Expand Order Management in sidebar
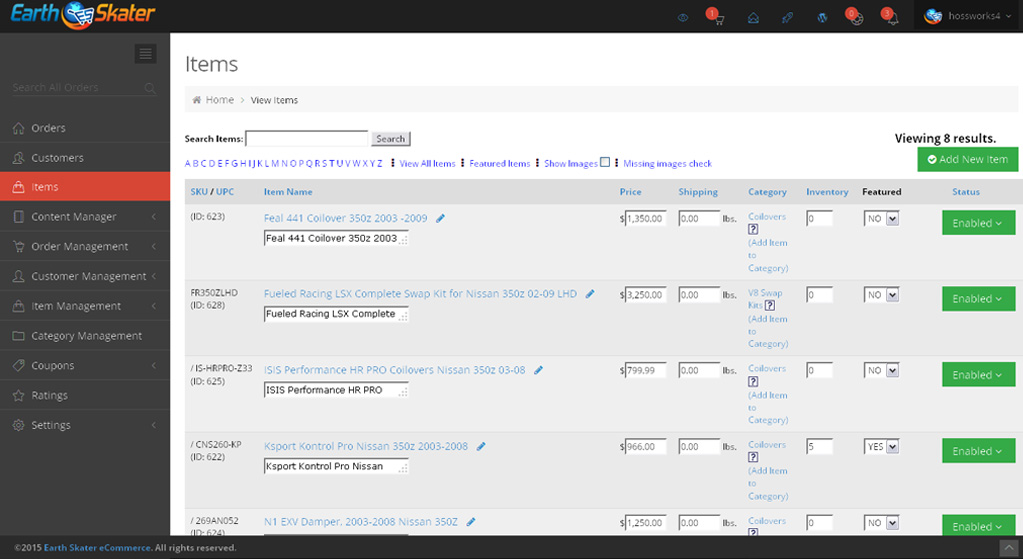The height and width of the screenshot is (559, 1023). (85, 247)
